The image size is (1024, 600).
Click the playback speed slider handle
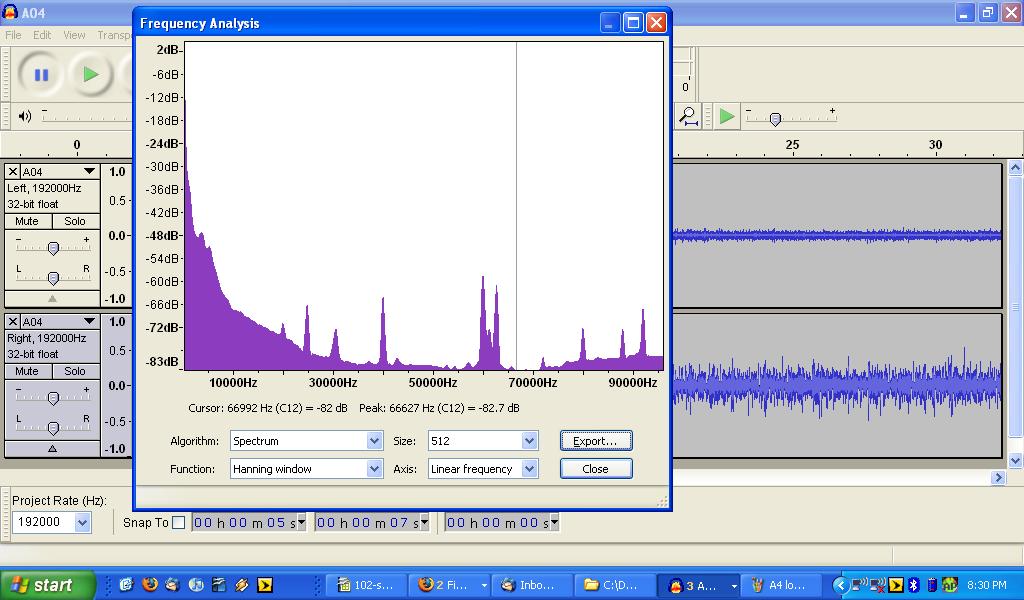coord(775,120)
